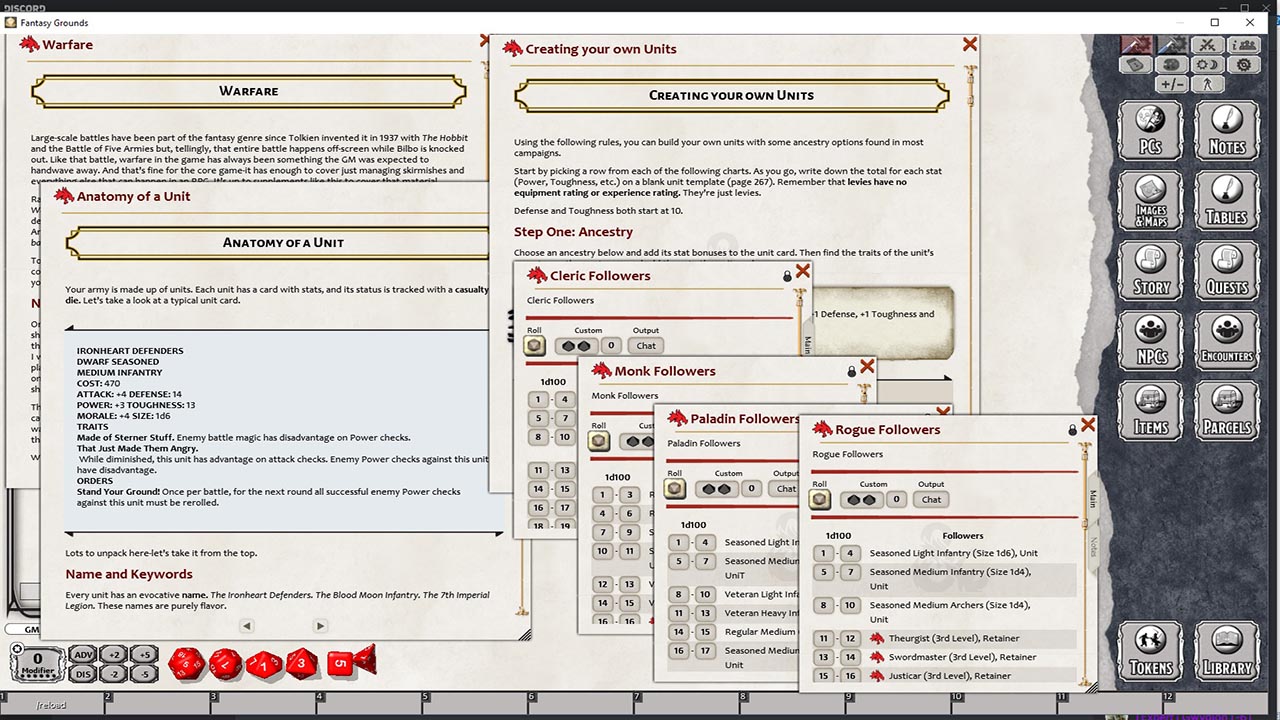Image resolution: width=1280 pixels, height=720 pixels.
Task: Open the Images & Maps panel
Action: tap(1150, 201)
